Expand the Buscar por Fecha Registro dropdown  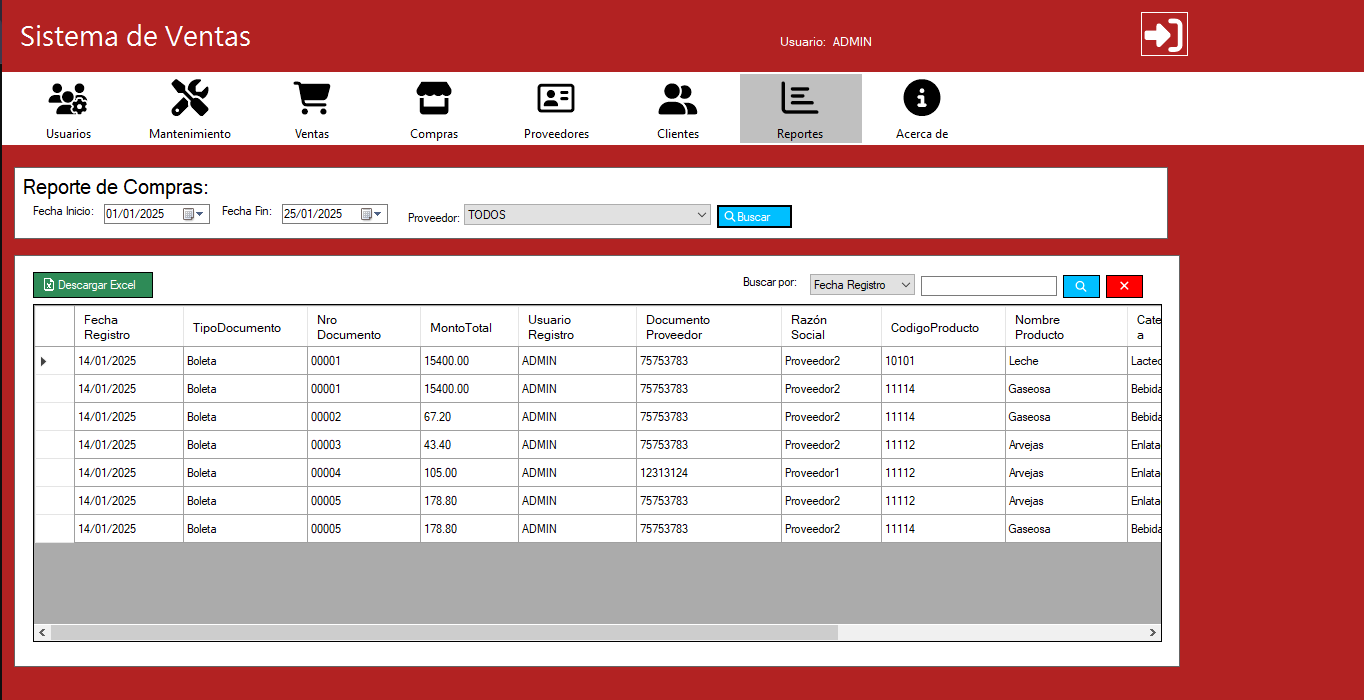click(906, 285)
